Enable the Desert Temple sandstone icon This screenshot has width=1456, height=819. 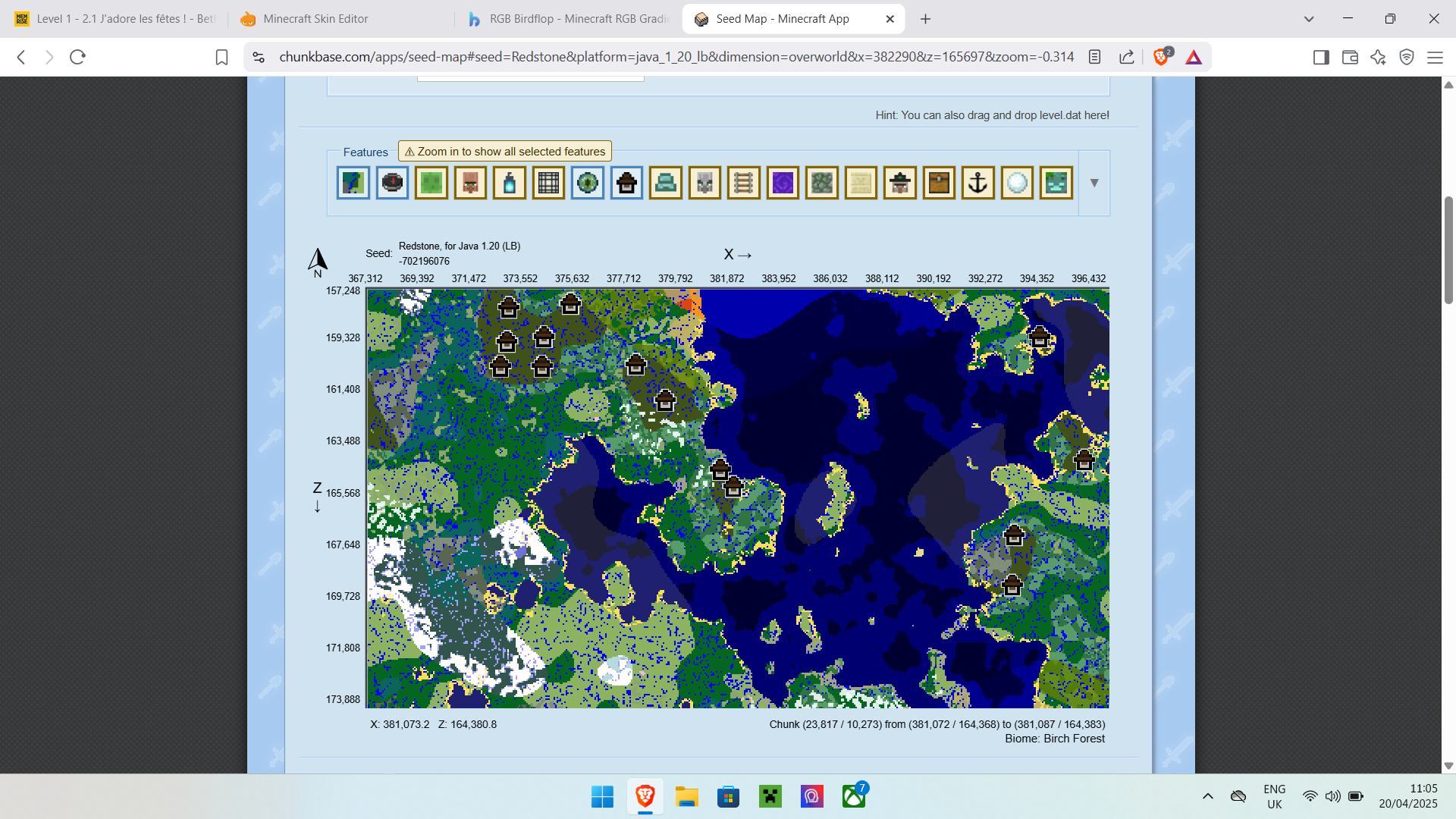(x=861, y=183)
